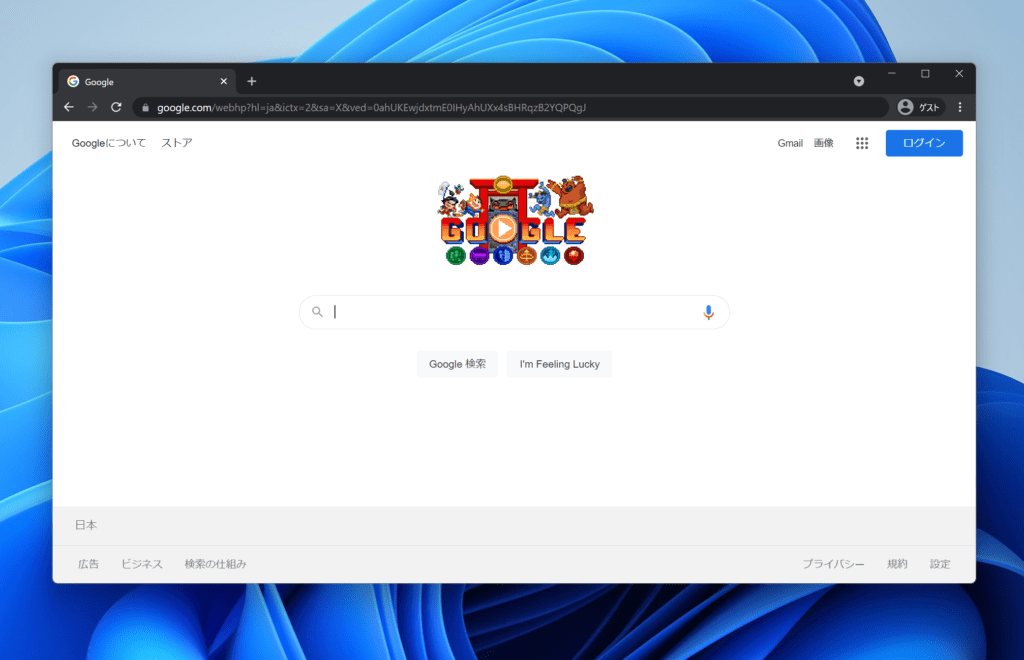Open Chrome three-dot menu
This screenshot has width=1024, height=660.
[960, 107]
